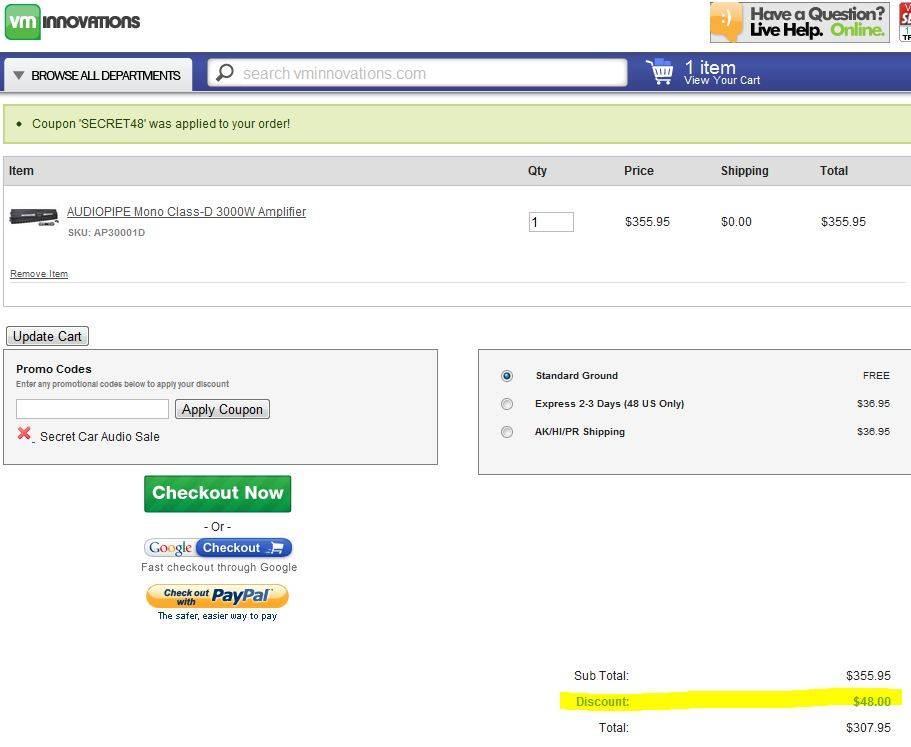The image size is (911, 747).
Task: Click the shopping cart icon
Action: click(x=659, y=71)
